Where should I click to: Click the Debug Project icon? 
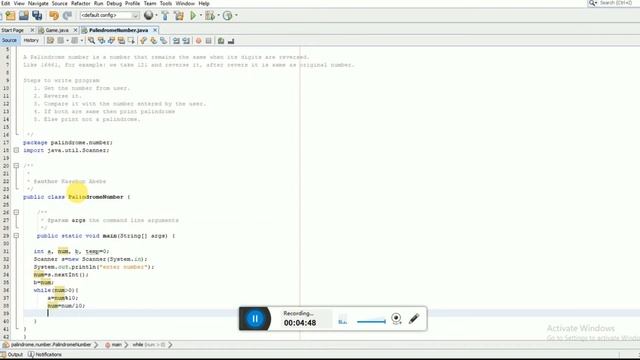210,16
